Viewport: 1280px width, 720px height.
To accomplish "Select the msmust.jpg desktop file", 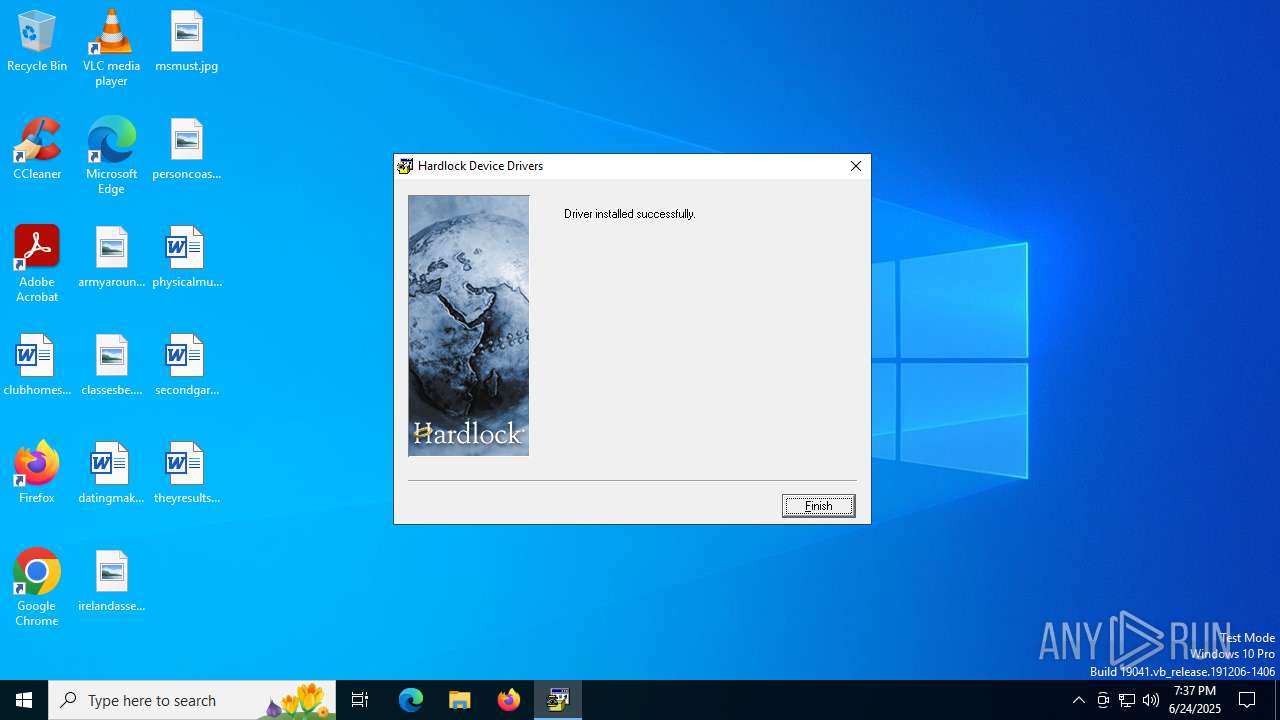I will [x=187, y=42].
